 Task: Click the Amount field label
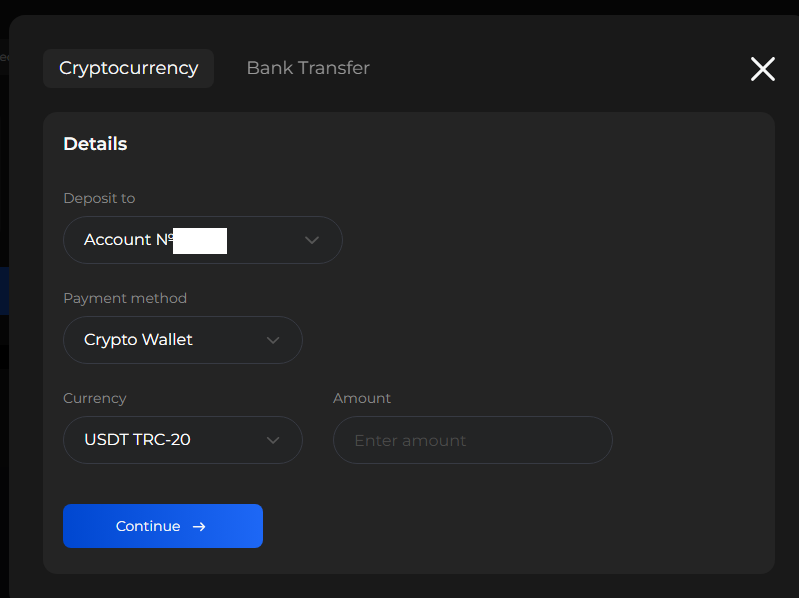click(x=362, y=398)
